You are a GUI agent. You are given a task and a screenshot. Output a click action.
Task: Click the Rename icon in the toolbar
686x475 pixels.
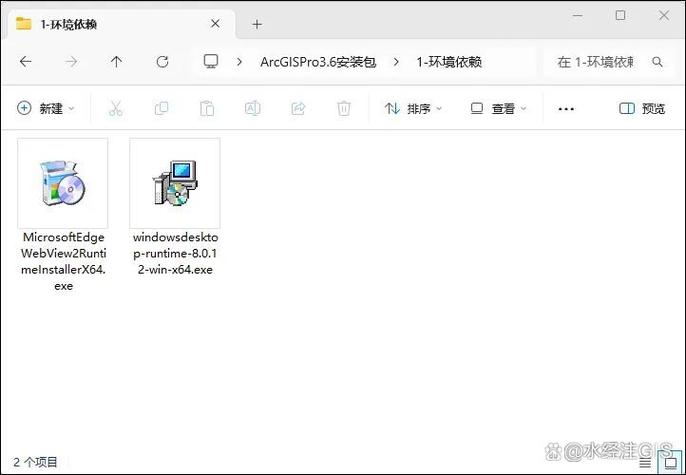(x=252, y=108)
